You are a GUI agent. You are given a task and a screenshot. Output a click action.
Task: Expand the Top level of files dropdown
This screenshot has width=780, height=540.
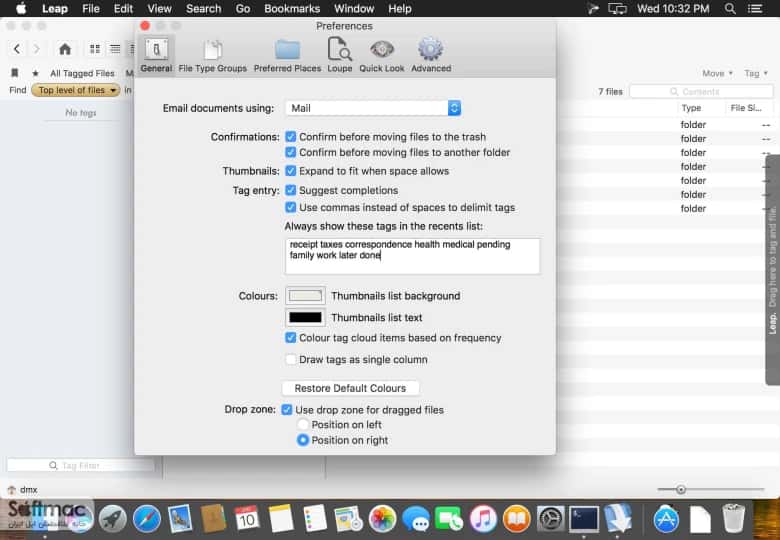tap(76, 90)
